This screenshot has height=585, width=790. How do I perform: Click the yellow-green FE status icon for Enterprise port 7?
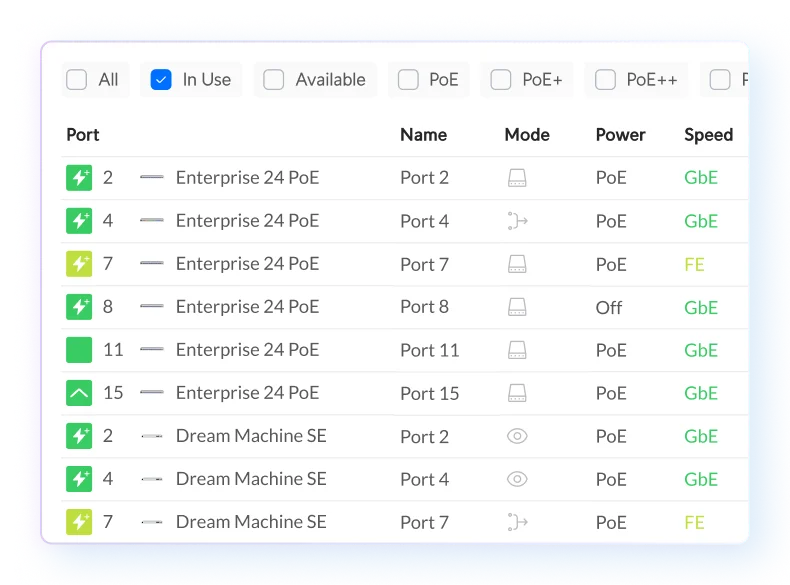pyautogui.click(x=79, y=264)
